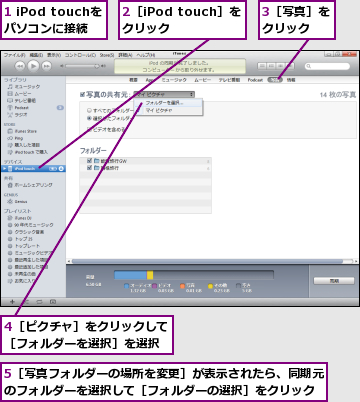Toggle artwork viewer button in bottom bar
This screenshot has width=360, height=402.
click(53, 302)
